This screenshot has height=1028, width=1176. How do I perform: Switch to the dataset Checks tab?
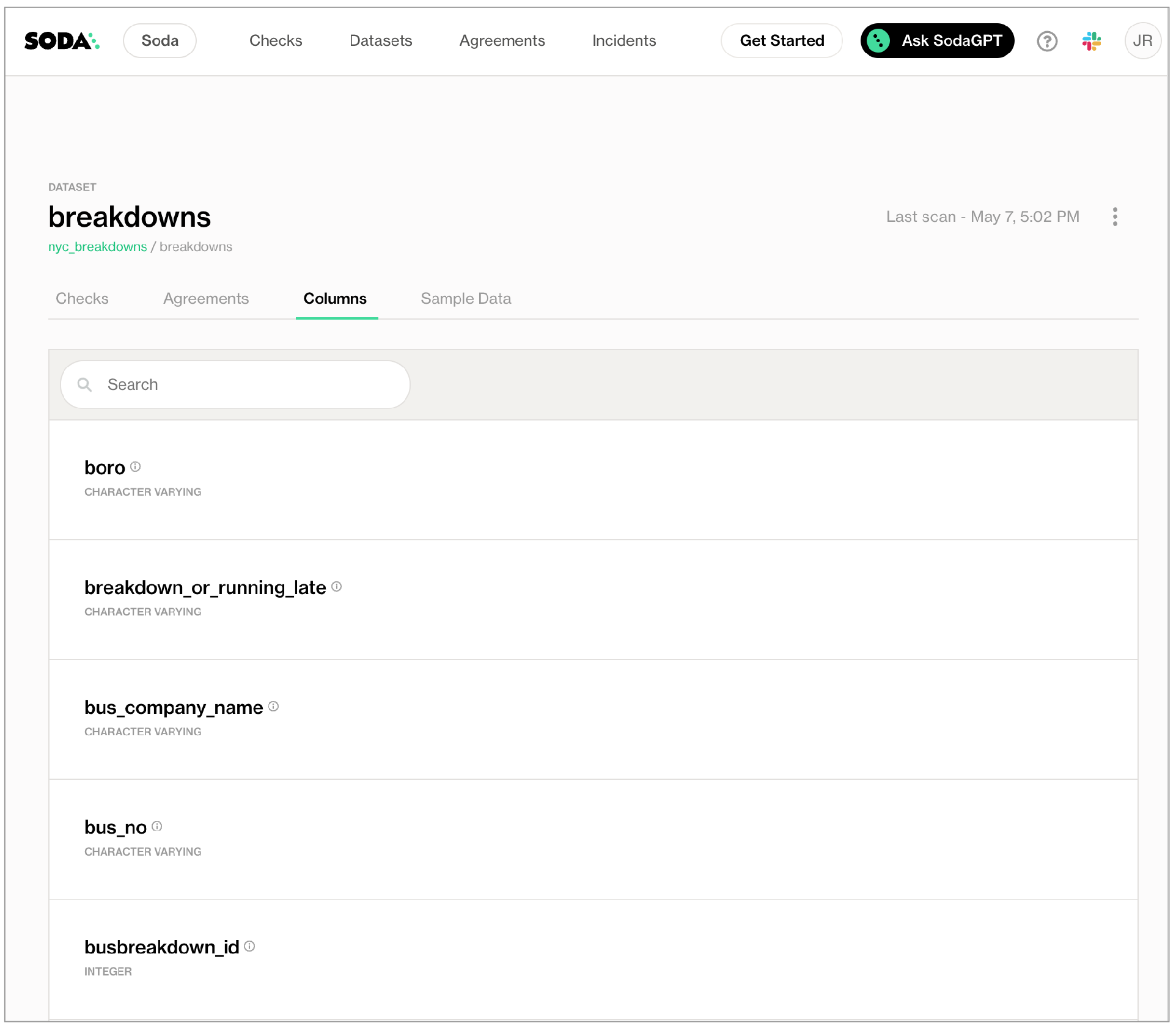(82, 299)
